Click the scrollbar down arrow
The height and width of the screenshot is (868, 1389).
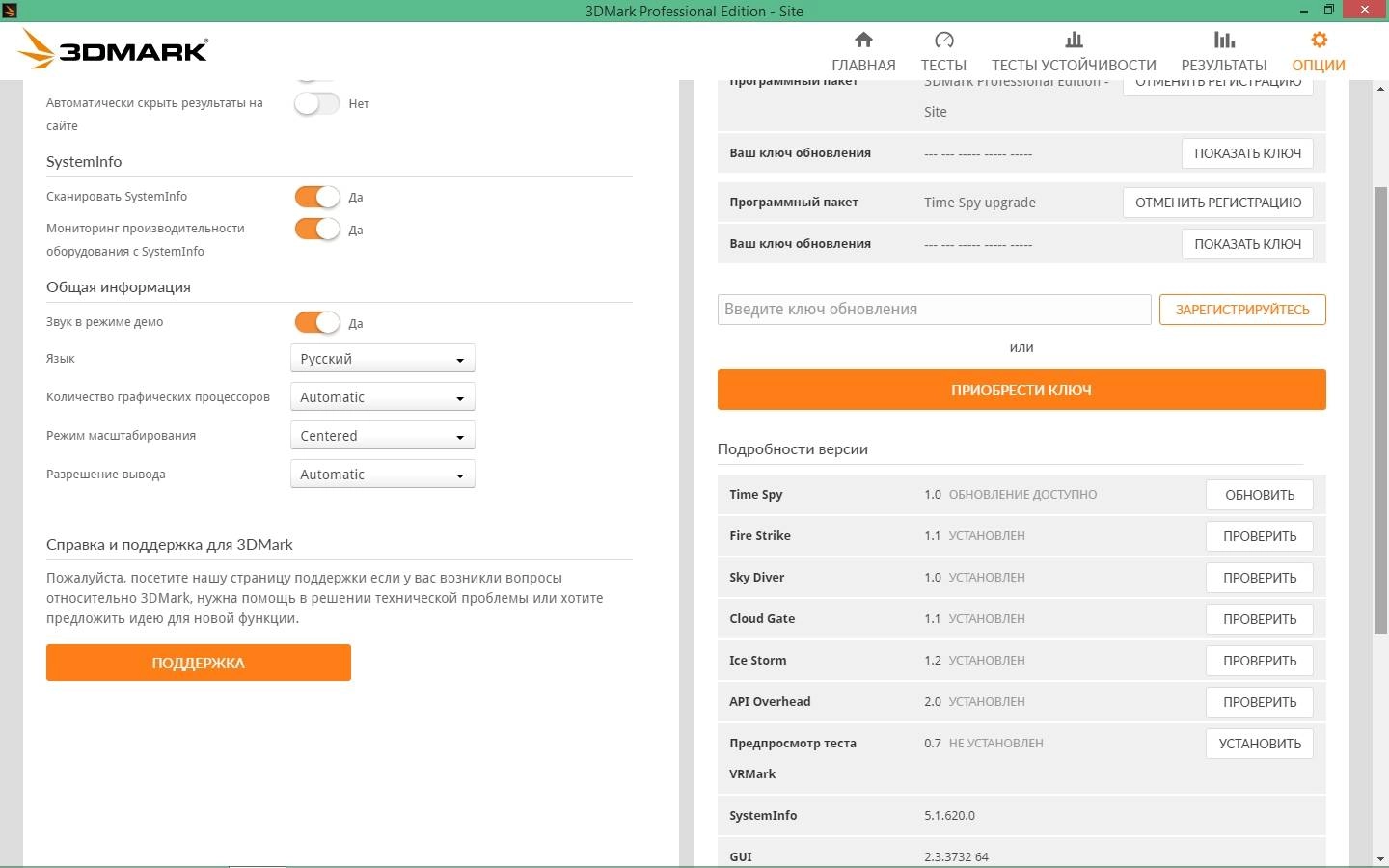(1380, 858)
